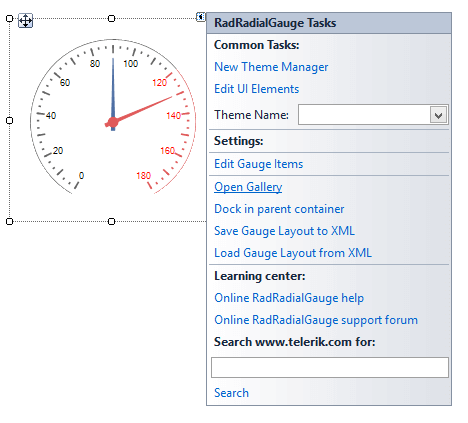This screenshot has width=468, height=423.
Task: Click the Common Tasks heading
Action: [257, 45]
